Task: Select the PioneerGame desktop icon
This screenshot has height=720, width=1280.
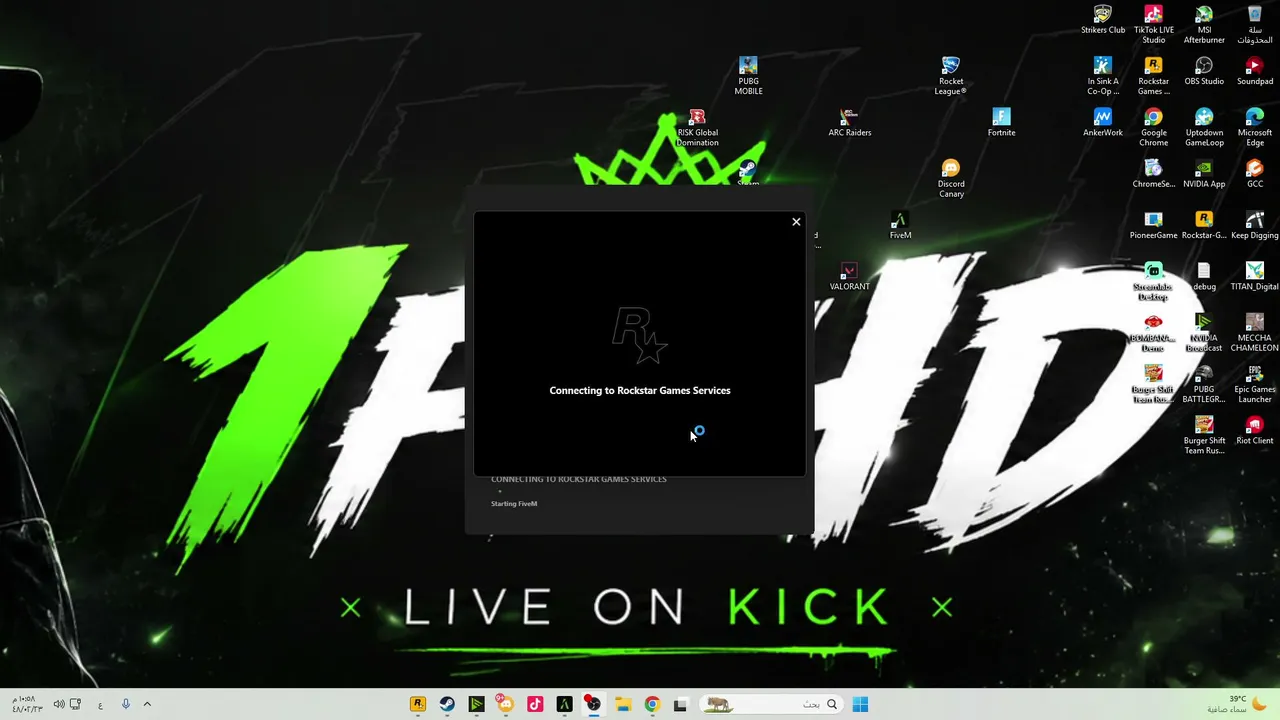Action: (x=1153, y=225)
